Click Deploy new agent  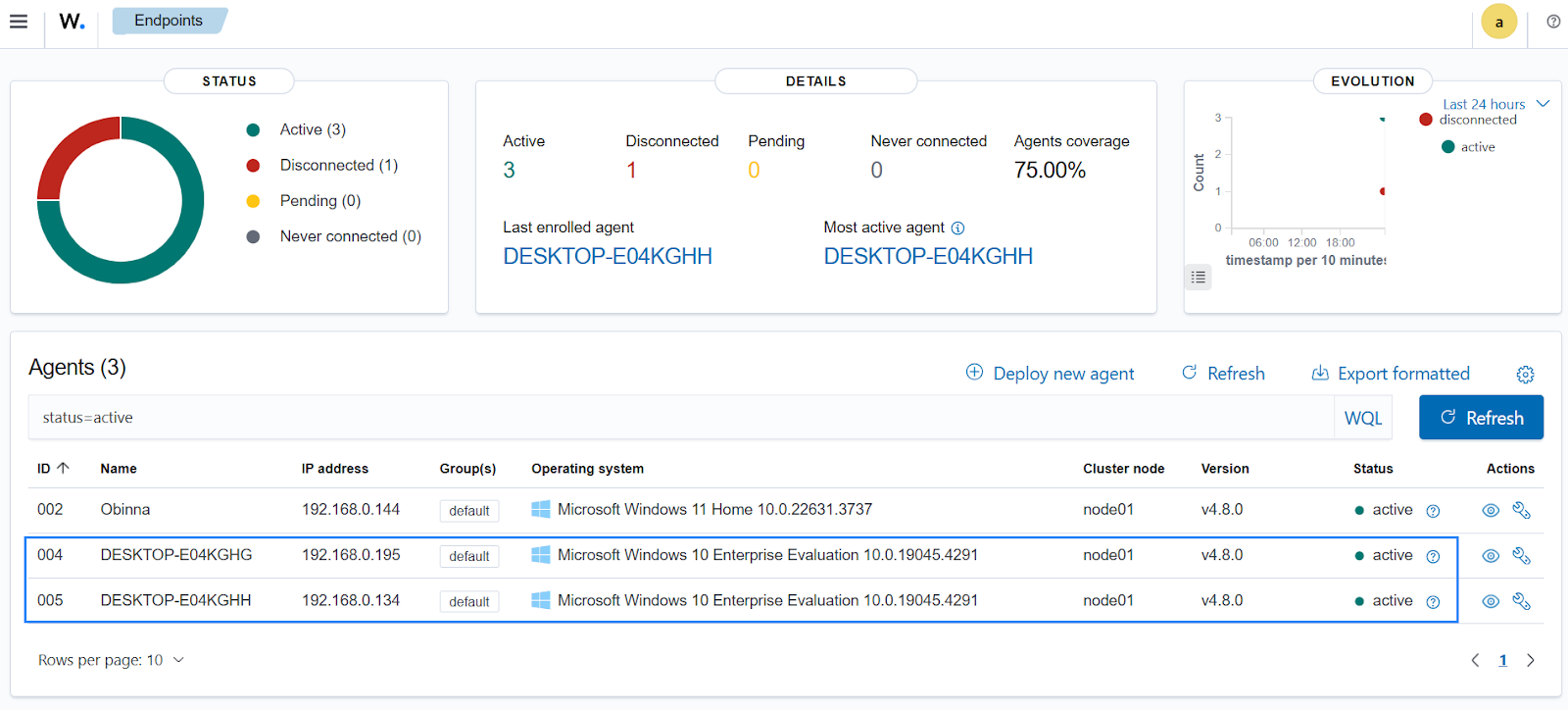tap(1050, 374)
